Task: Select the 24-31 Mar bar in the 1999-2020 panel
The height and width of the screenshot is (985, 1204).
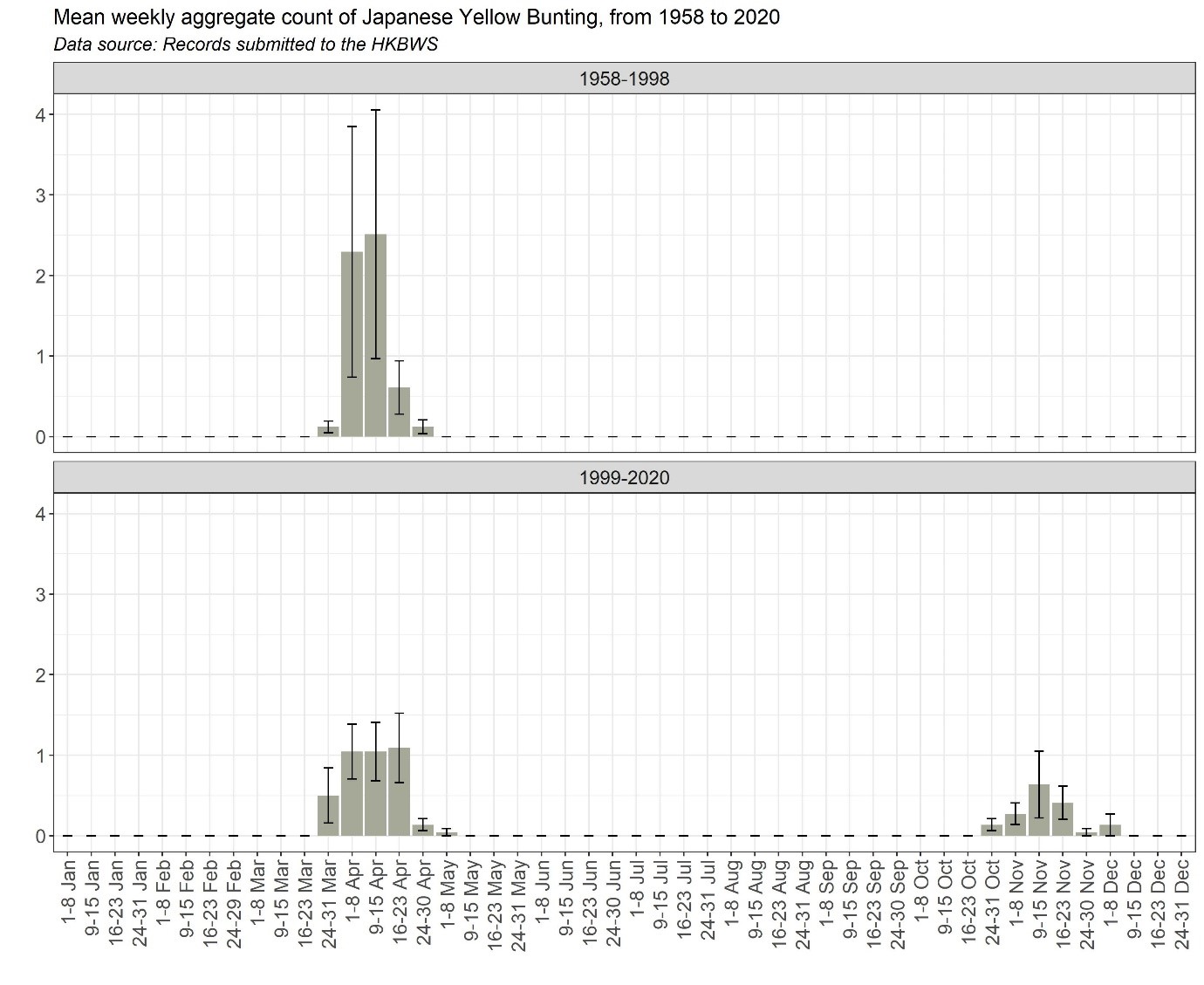Action: (328, 816)
